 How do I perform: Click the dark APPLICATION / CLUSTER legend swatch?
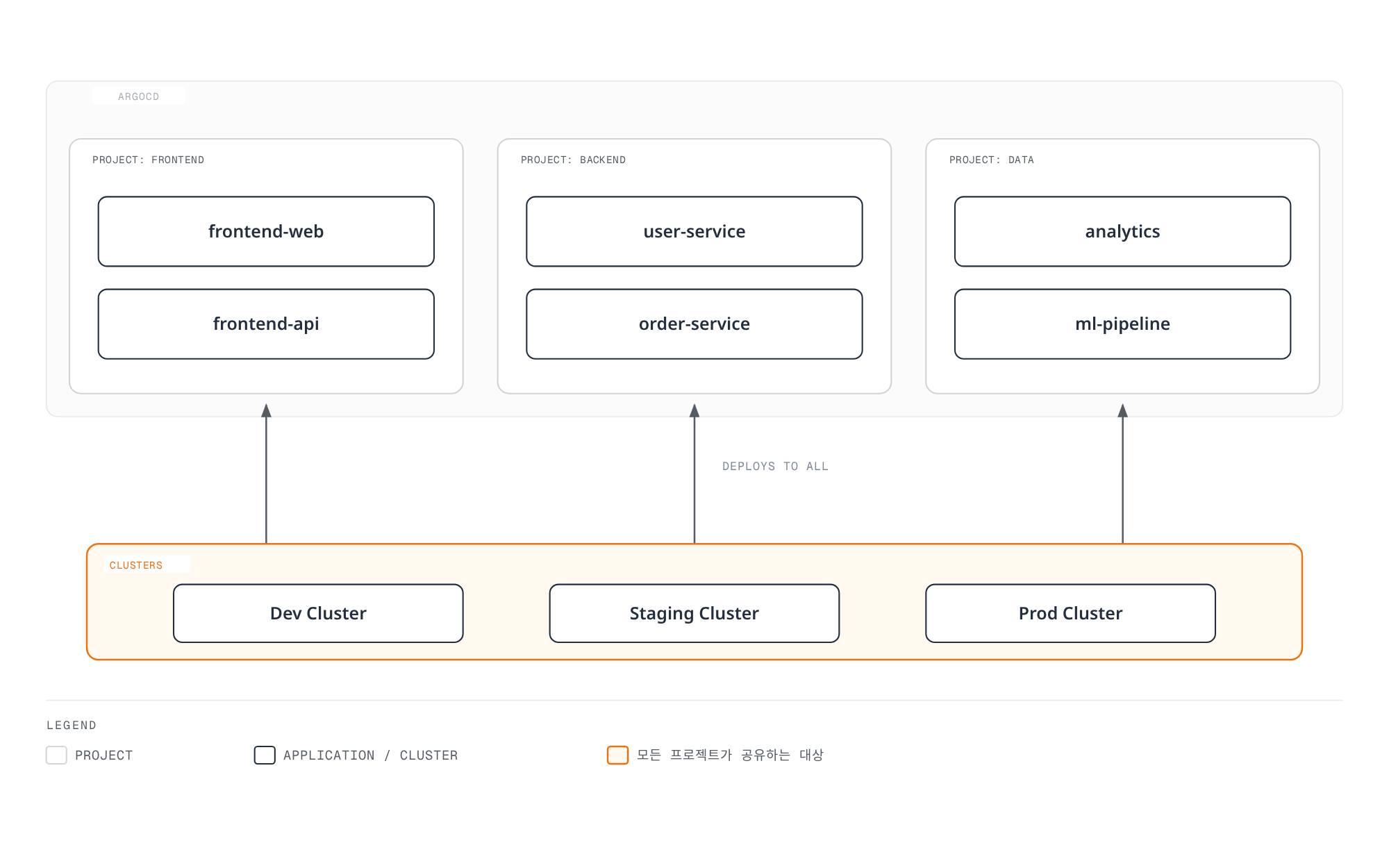[x=265, y=756]
